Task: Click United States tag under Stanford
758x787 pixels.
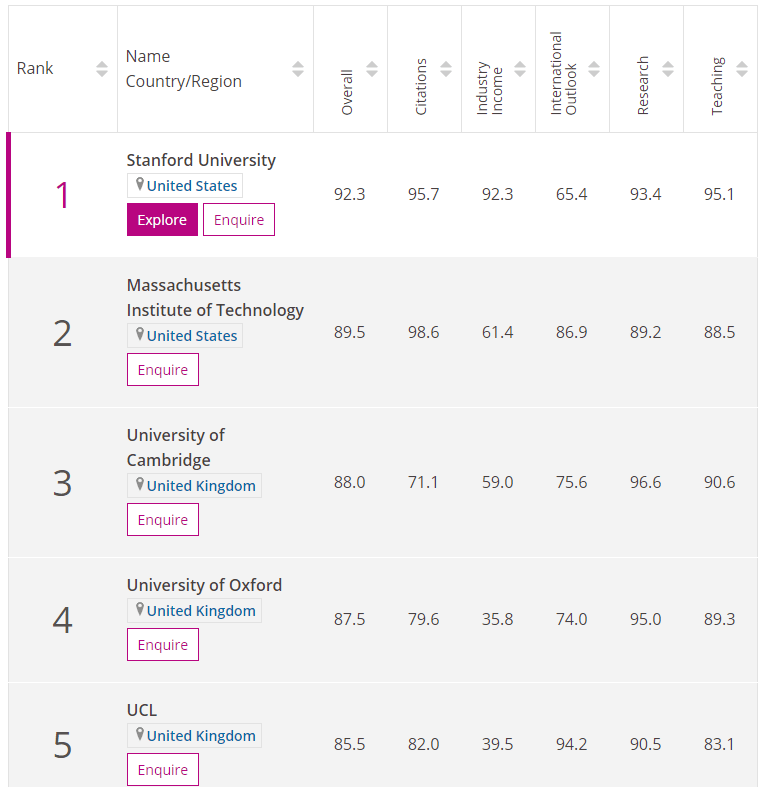Action: [191, 186]
